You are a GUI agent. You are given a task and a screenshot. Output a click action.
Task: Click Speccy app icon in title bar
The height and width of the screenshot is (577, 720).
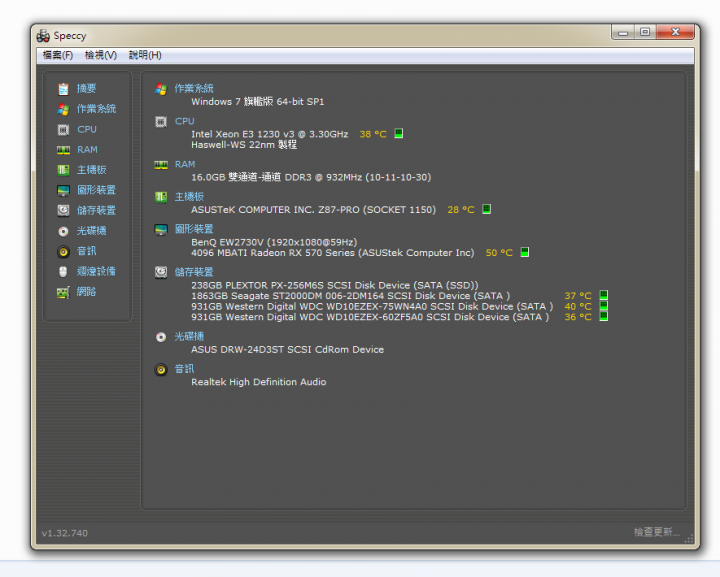click(x=43, y=35)
